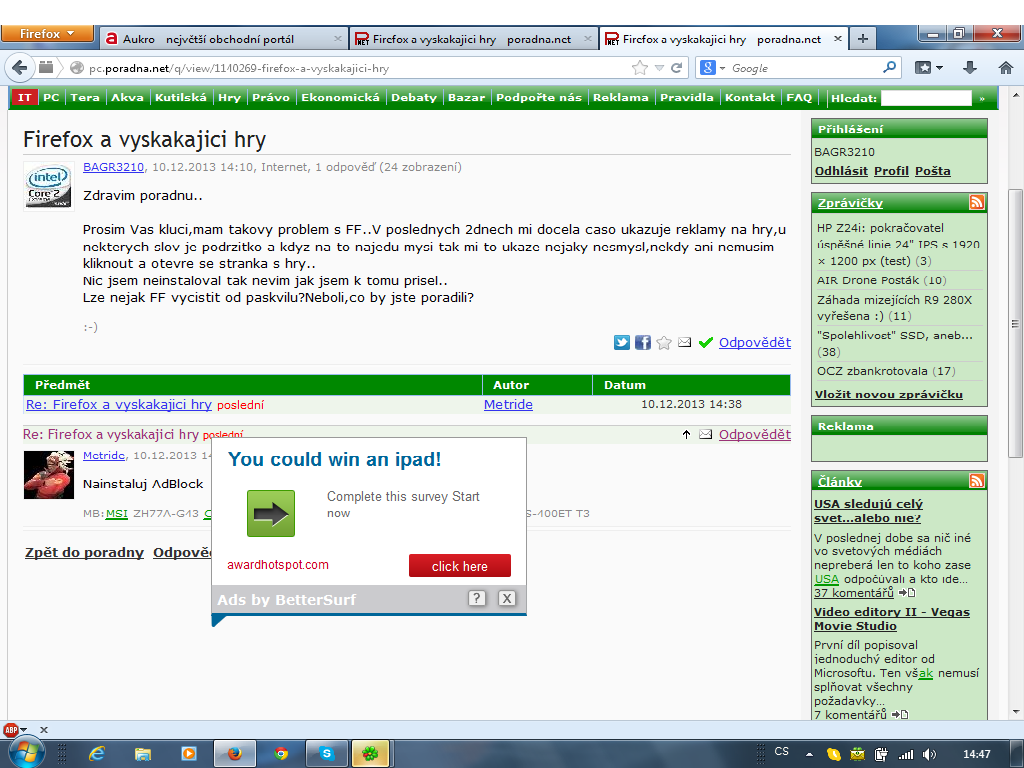Open the volume control in system tray
Screen dimensions: 1024x768
coord(929,754)
